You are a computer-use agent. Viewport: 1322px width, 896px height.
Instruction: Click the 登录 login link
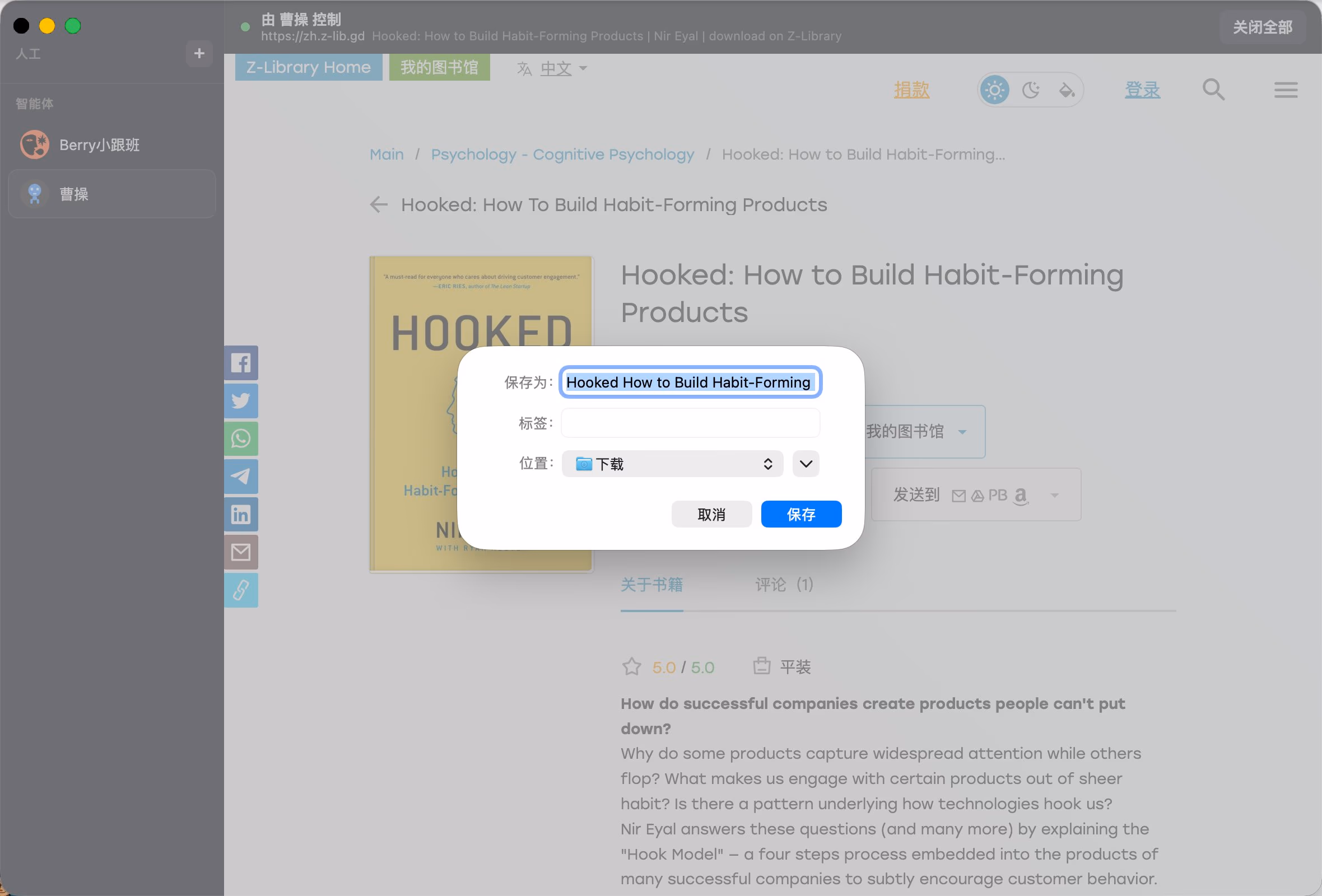[x=1142, y=90]
